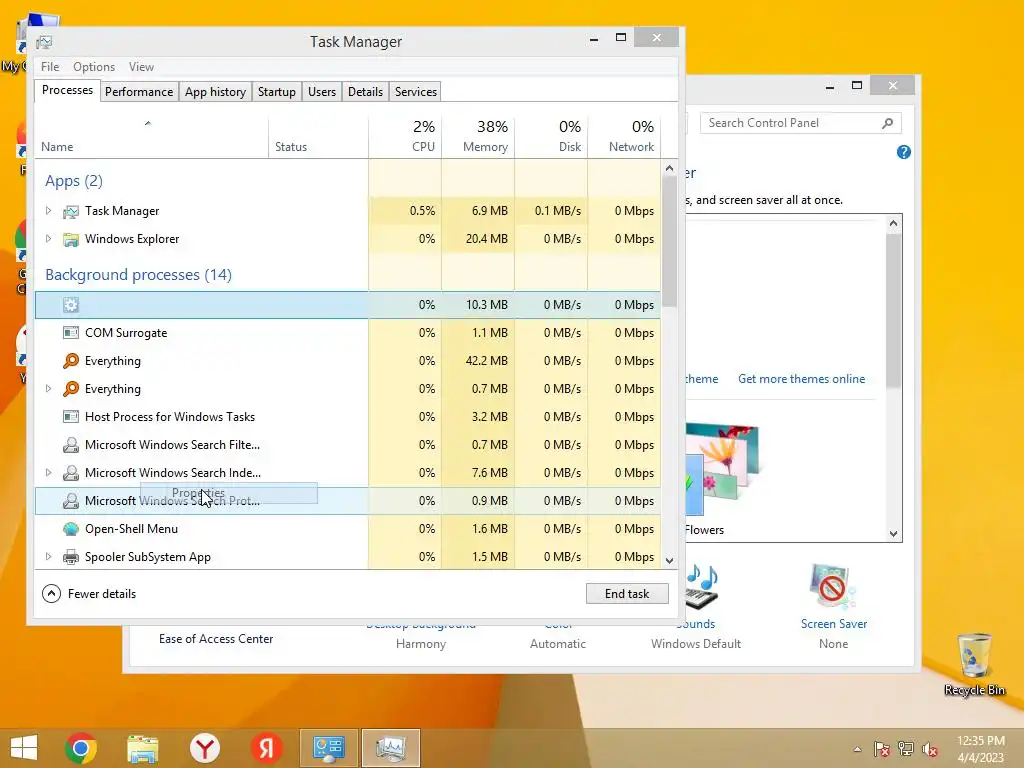
Task: Sort processes by the Name column header
Action: 152,137
